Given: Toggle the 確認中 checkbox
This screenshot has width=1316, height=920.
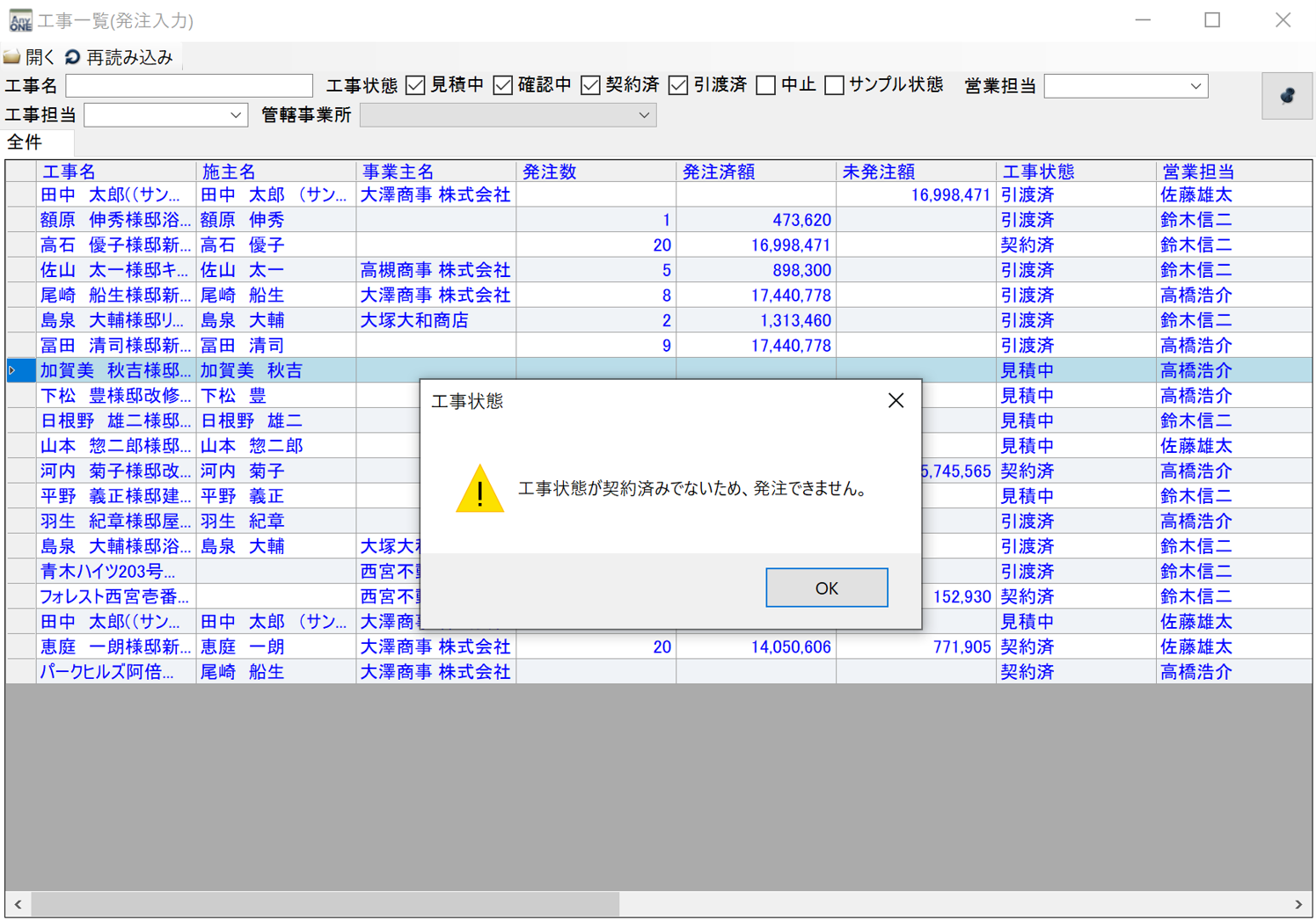Looking at the screenshot, I should click(503, 85).
